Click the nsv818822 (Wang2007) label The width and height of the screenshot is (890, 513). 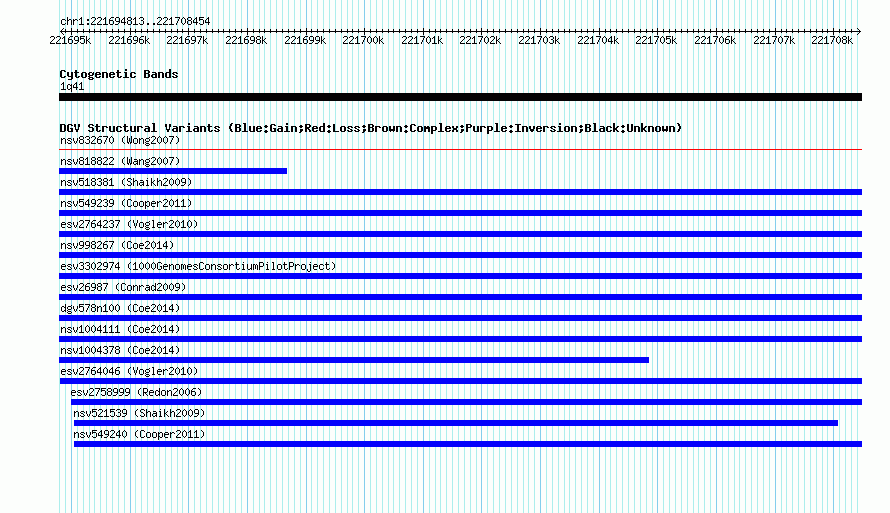point(120,161)
